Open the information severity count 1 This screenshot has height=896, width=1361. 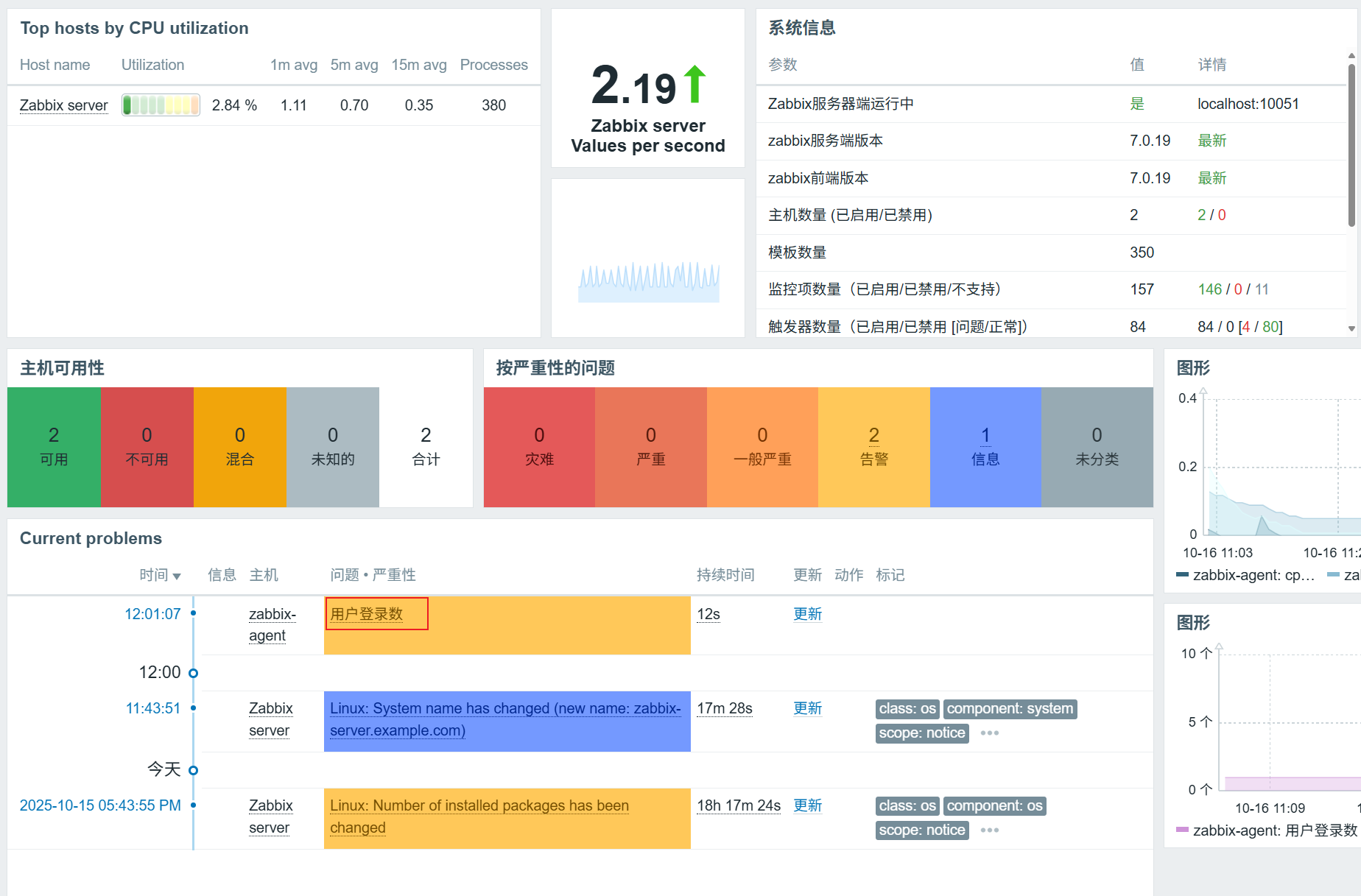pyautogui.click(x=985, y=435)
